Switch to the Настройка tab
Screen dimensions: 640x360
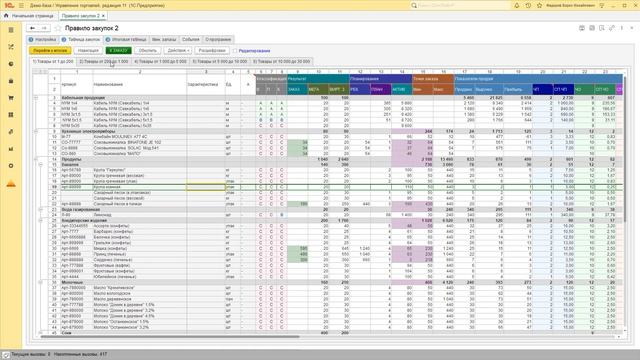(42, 40)
